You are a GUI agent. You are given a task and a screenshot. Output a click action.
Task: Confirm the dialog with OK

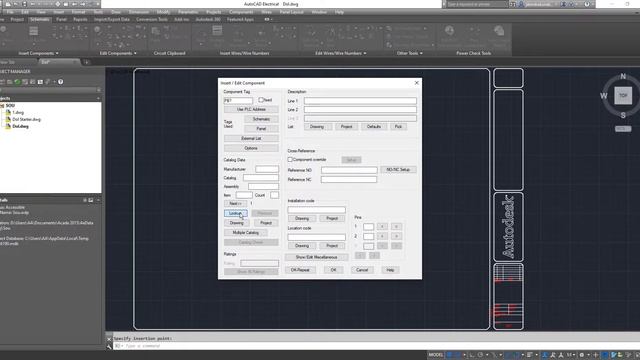pos(333,270)
